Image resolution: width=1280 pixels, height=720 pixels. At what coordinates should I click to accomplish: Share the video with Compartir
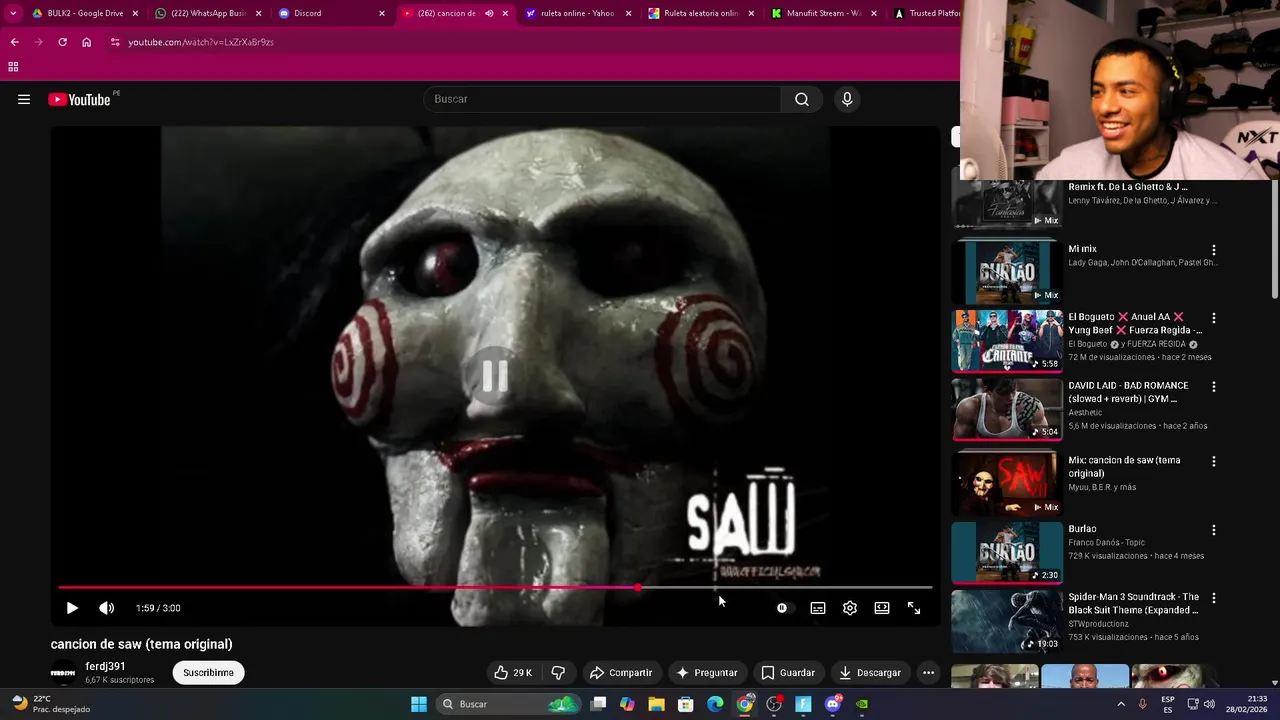[x=620, y=673]
